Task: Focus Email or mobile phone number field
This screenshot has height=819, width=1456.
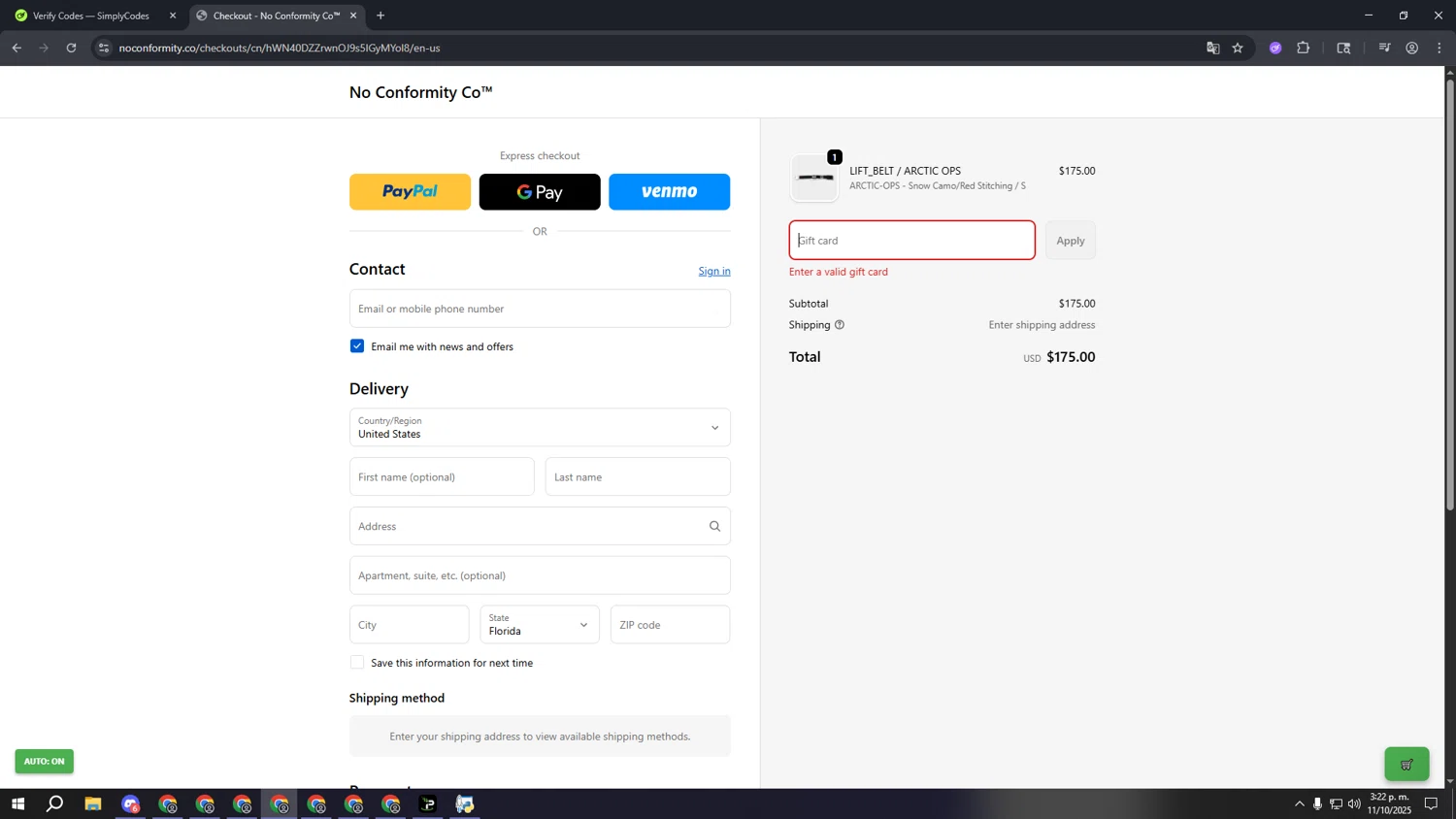Action: pos(540,309)
